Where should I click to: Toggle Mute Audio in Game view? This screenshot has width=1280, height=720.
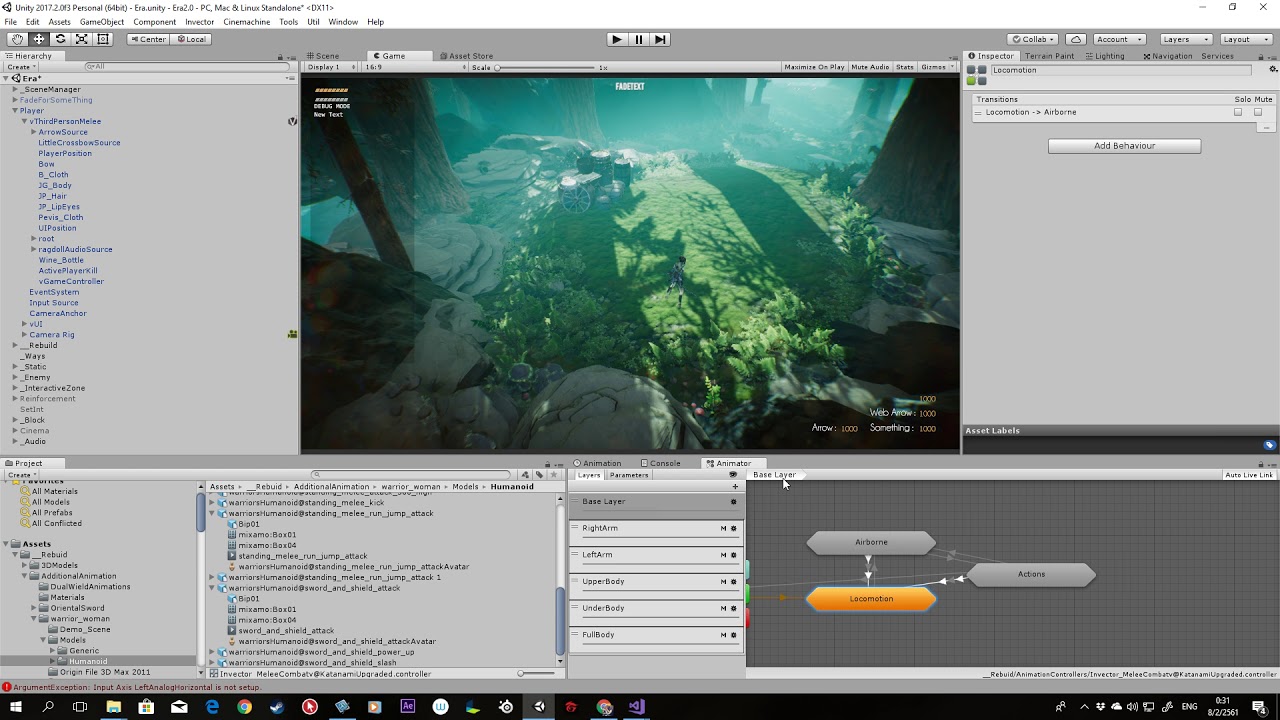click(x=870, y=67)
